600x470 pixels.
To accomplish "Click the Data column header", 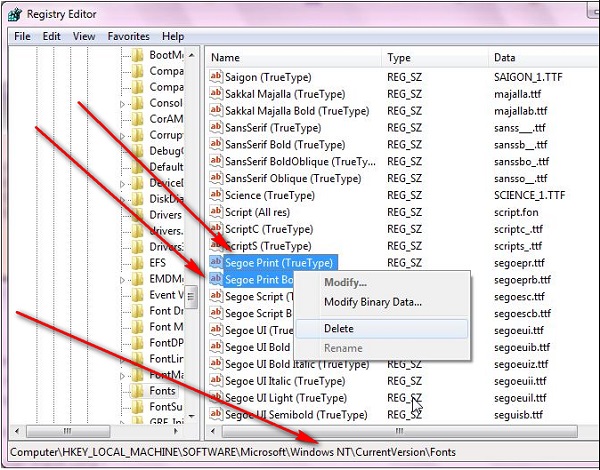I will click(504, 58).
